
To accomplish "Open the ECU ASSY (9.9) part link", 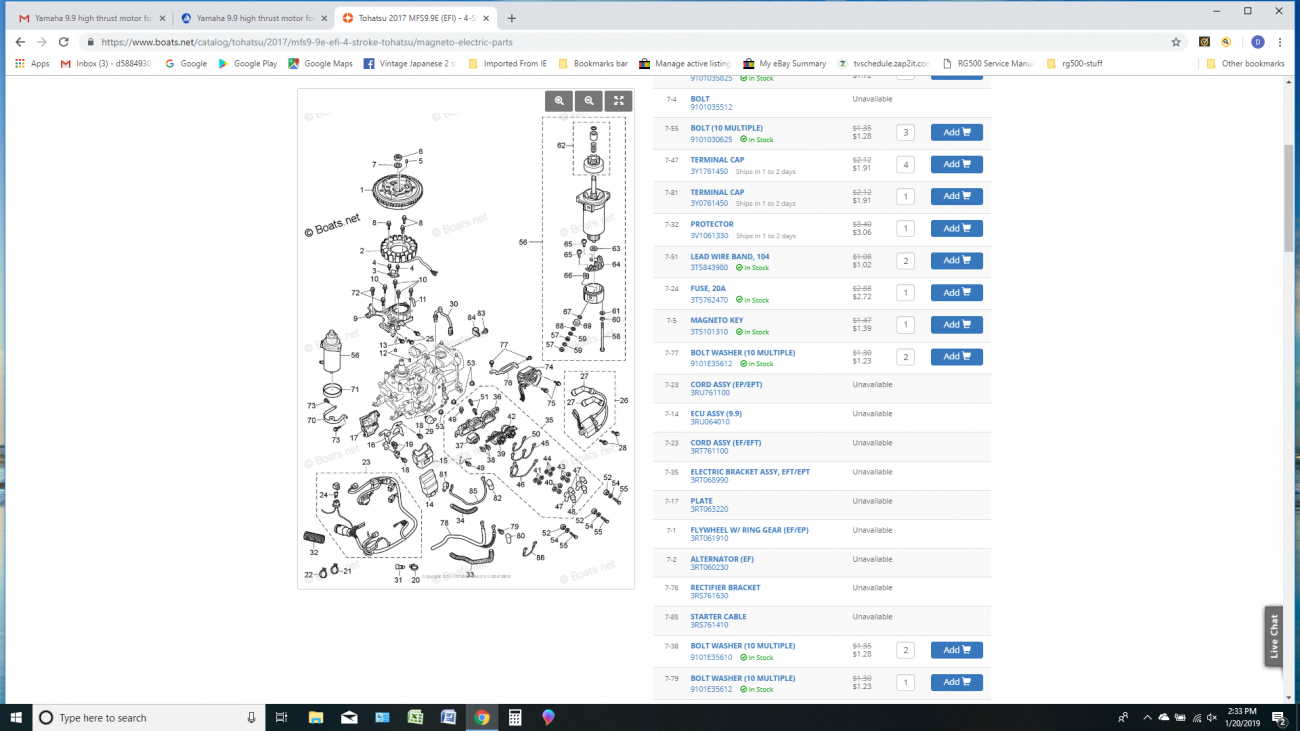I will point(716,413).
